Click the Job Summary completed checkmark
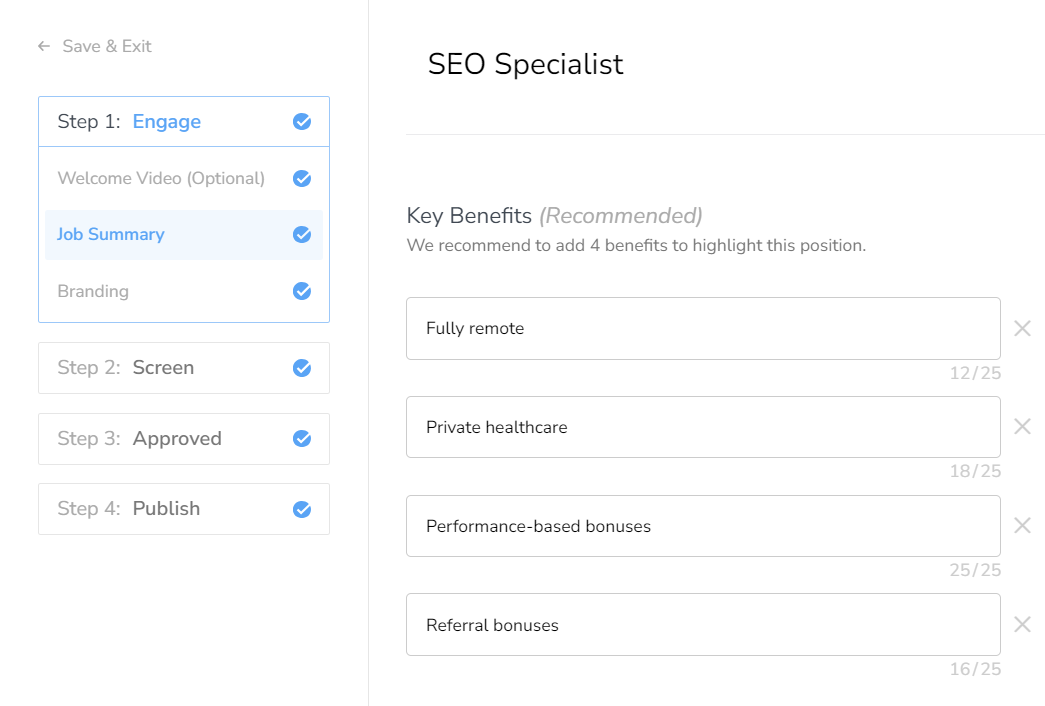1045x706 pixels. [x=302, y=235]
